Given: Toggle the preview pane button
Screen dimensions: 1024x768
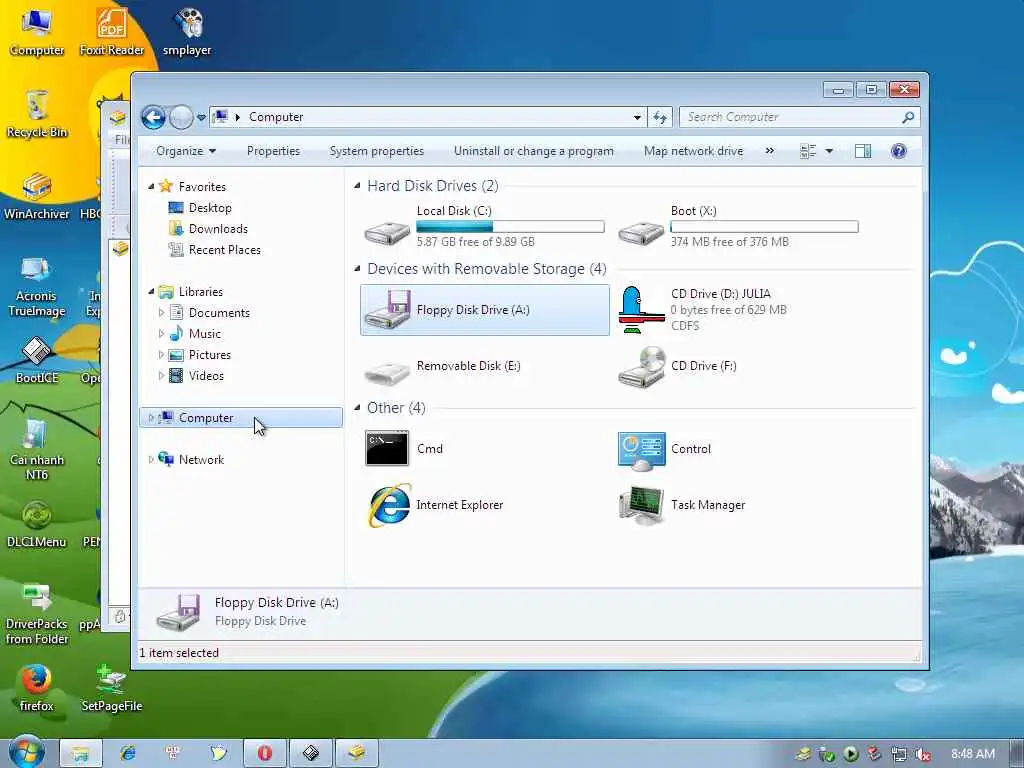Looking at the screenshot, I should (x=863, y=151).
